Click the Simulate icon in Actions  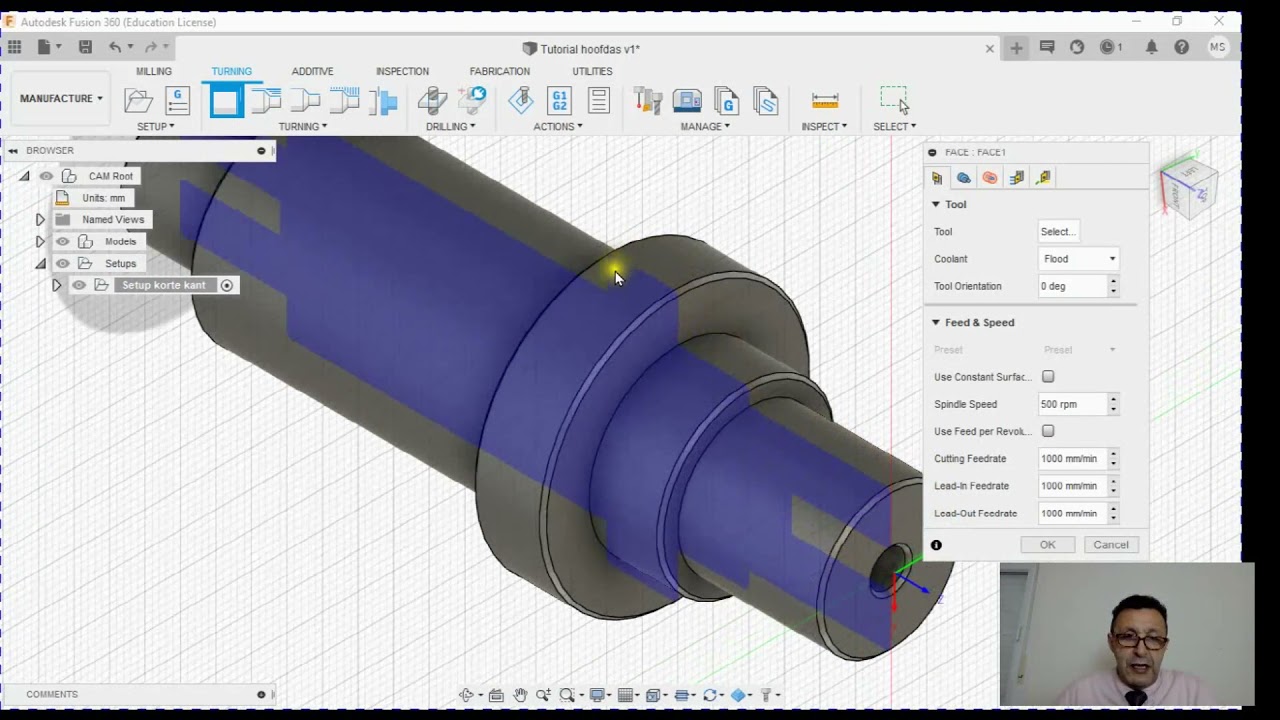coord(521,101)
